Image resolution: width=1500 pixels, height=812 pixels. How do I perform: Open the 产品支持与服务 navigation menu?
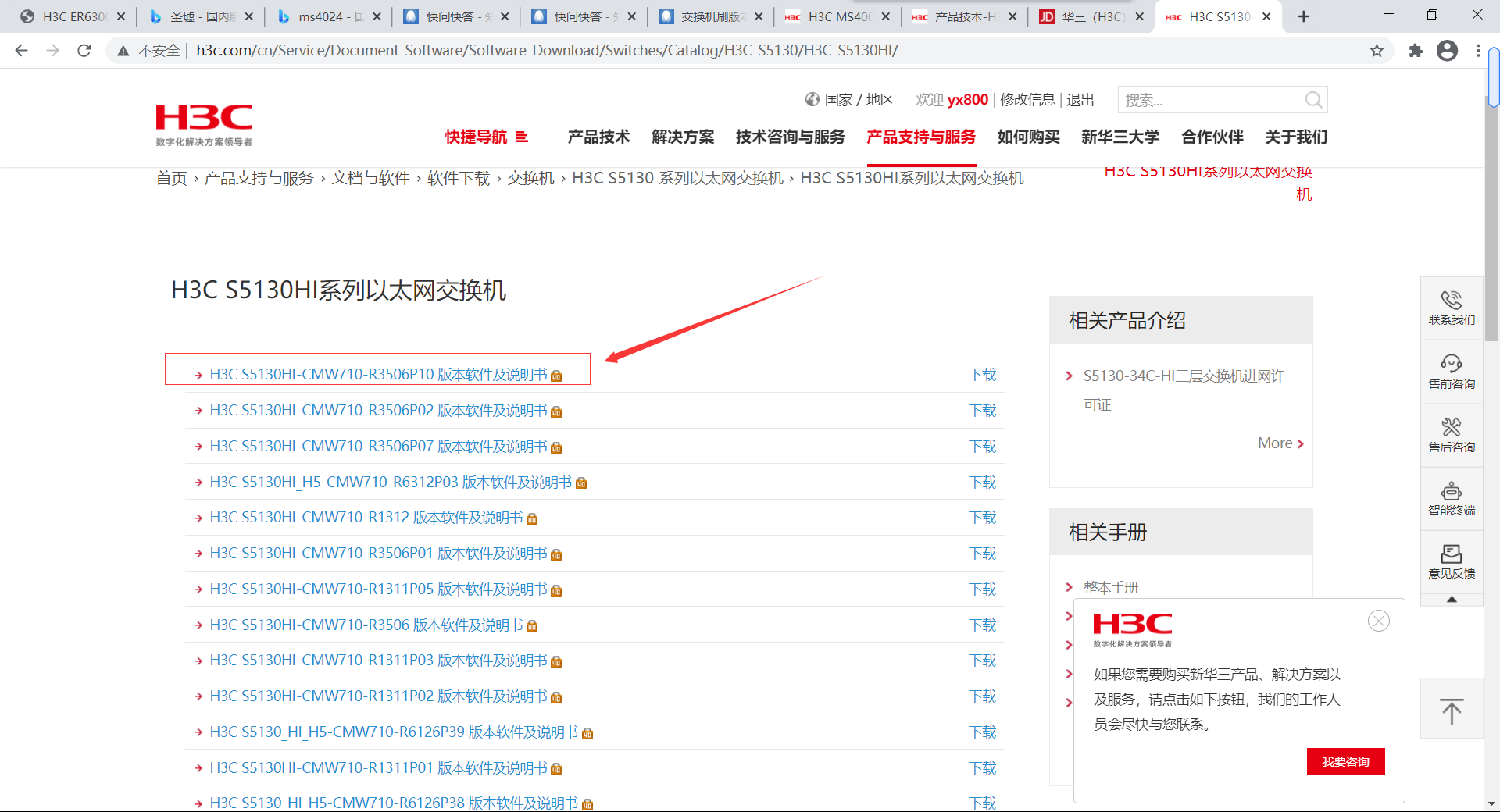tap(921, 137)
